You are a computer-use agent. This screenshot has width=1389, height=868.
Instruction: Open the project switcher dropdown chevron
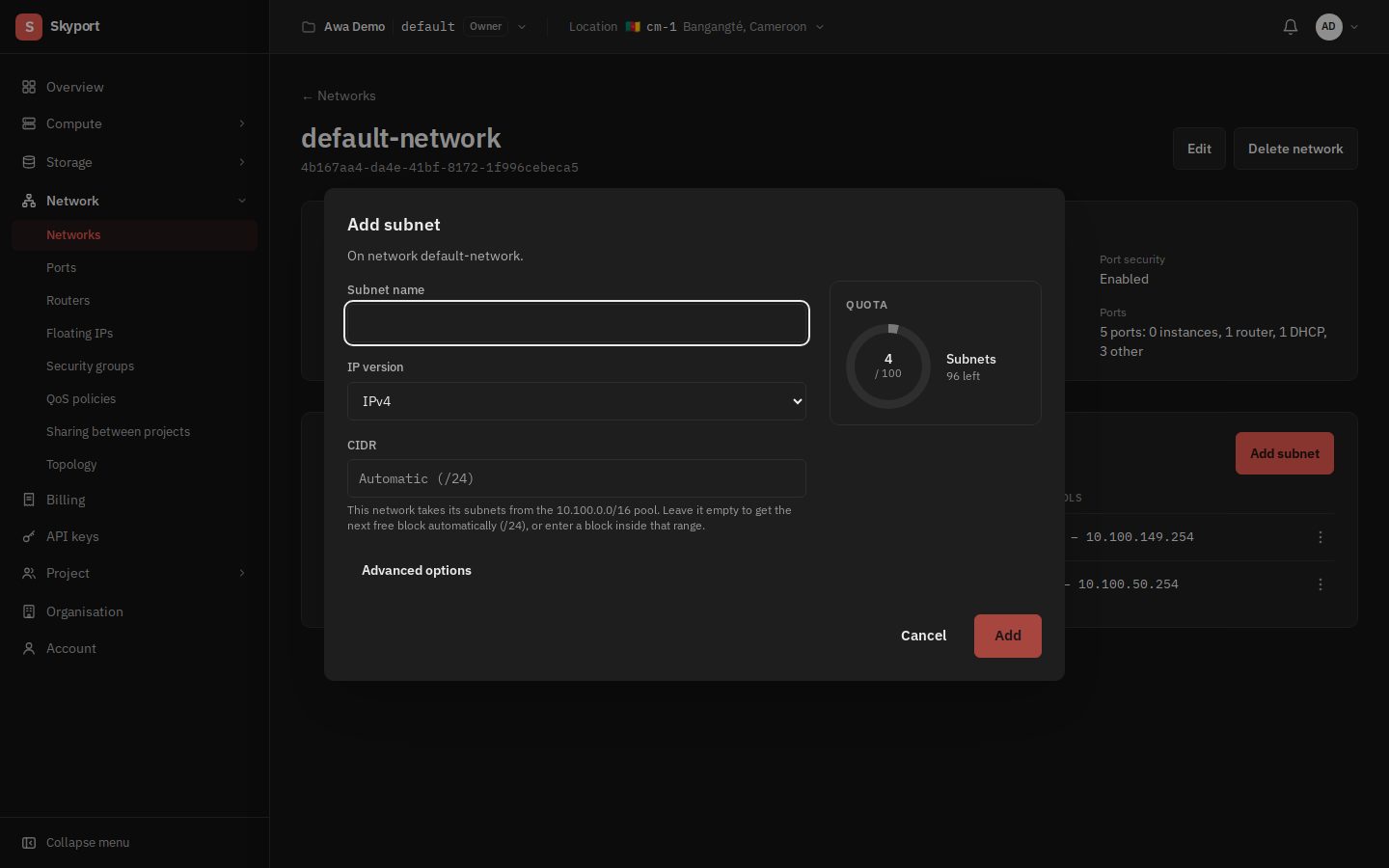coord(522,27)
